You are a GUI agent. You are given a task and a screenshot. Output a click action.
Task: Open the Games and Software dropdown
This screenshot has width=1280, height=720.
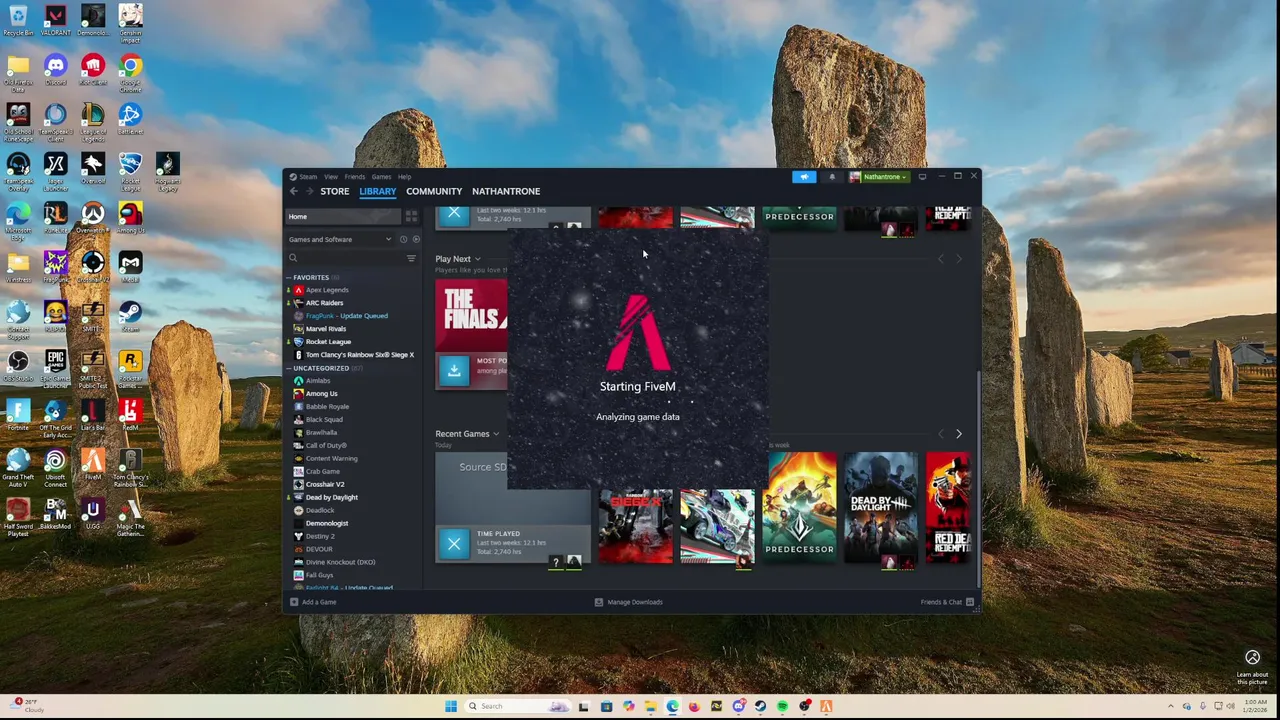click(340, 239)
